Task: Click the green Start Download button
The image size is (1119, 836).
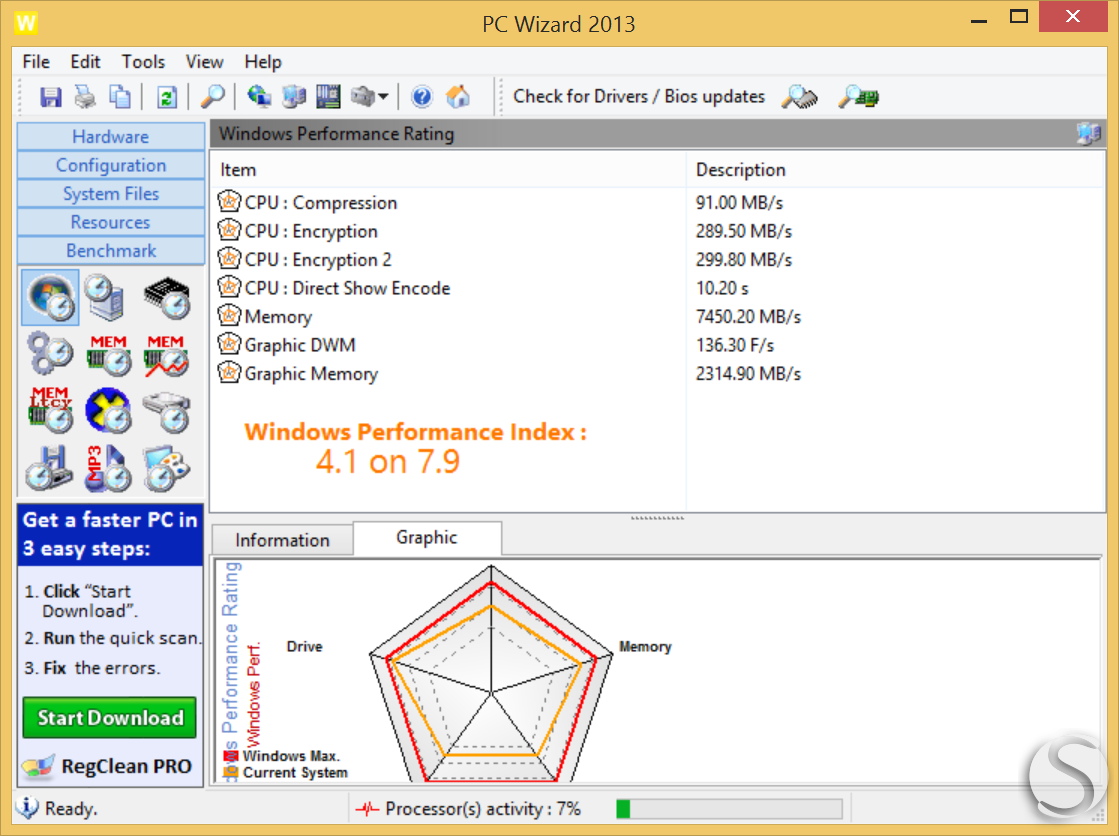Action: [110, 717]
